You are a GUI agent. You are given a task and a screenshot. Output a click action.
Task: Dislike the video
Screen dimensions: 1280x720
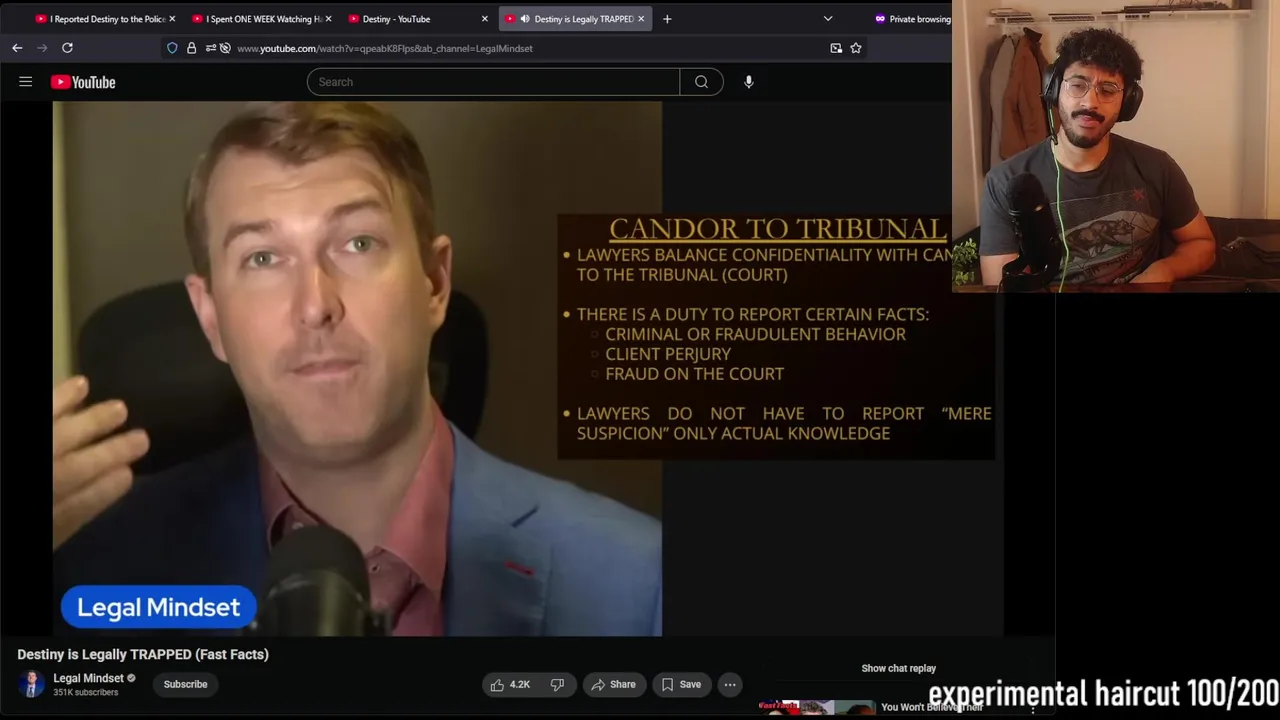tap(557, 684)
